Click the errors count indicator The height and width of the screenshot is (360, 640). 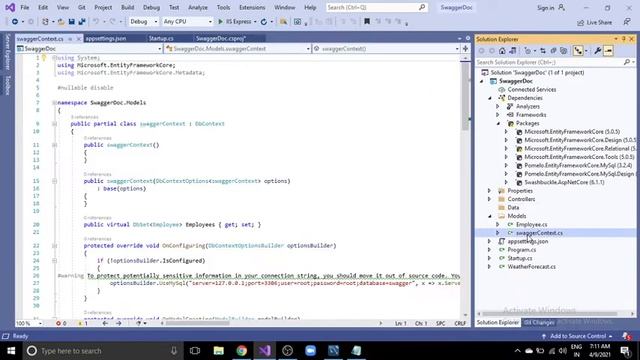(x=61, y=323)
